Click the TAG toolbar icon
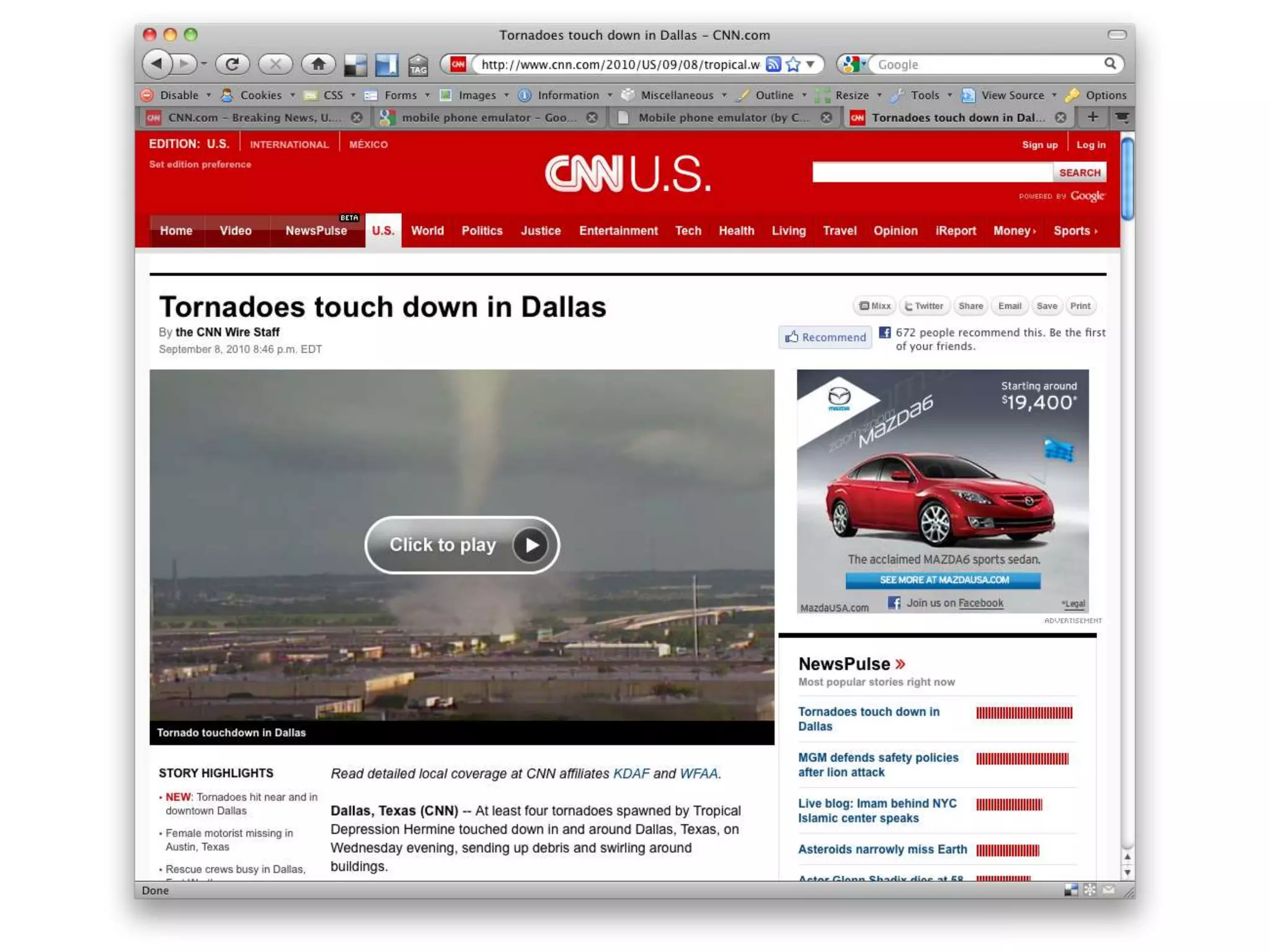The height and width of the screenshot is (952, 1270). pos(418,65)
